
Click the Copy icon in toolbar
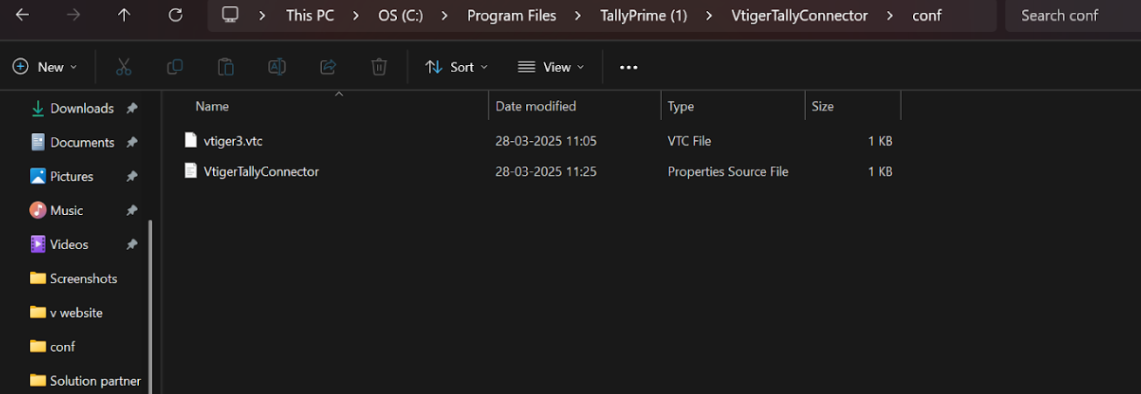coord(175,67)
